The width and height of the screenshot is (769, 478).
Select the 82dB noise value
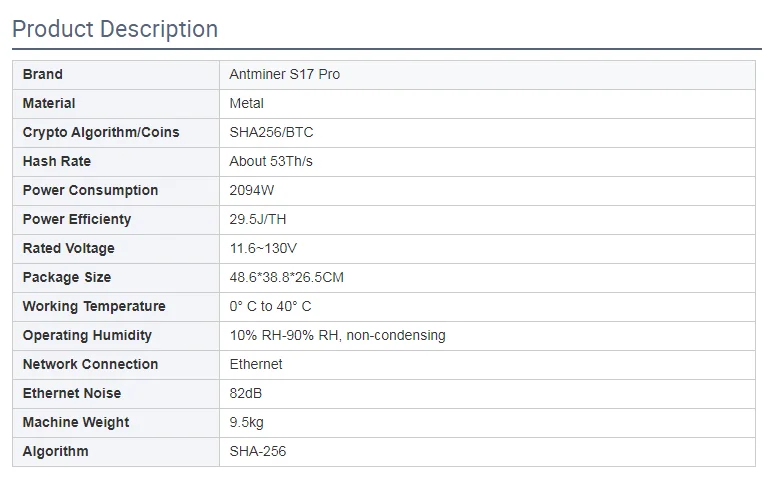246,393
